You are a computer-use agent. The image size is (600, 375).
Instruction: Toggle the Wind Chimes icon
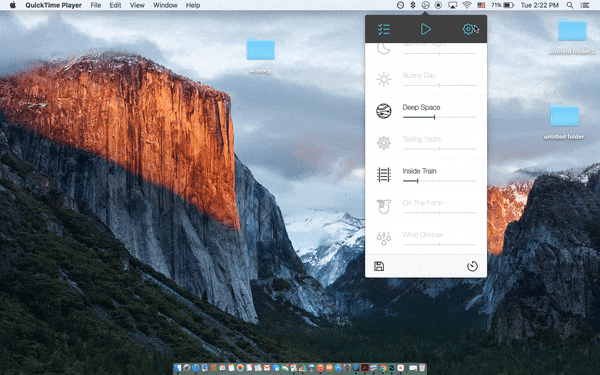[x=383, y=238]
